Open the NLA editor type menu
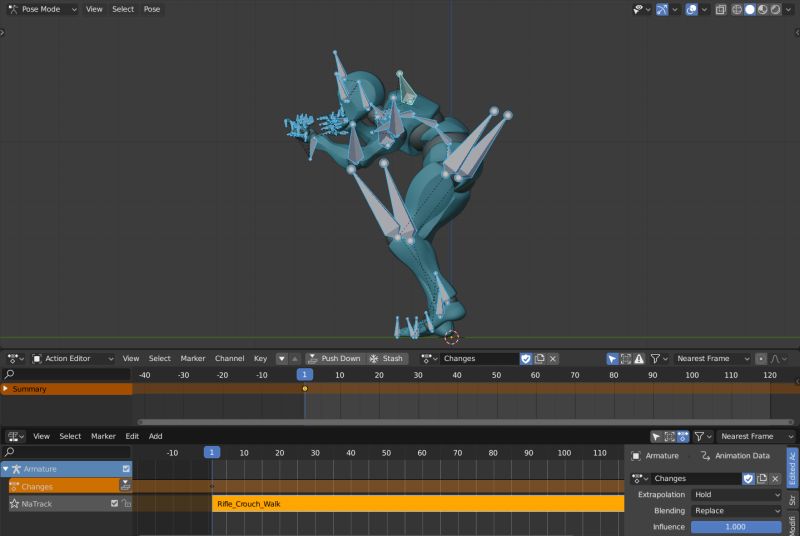This screenshot has height=536, width=800. [16, 436]
